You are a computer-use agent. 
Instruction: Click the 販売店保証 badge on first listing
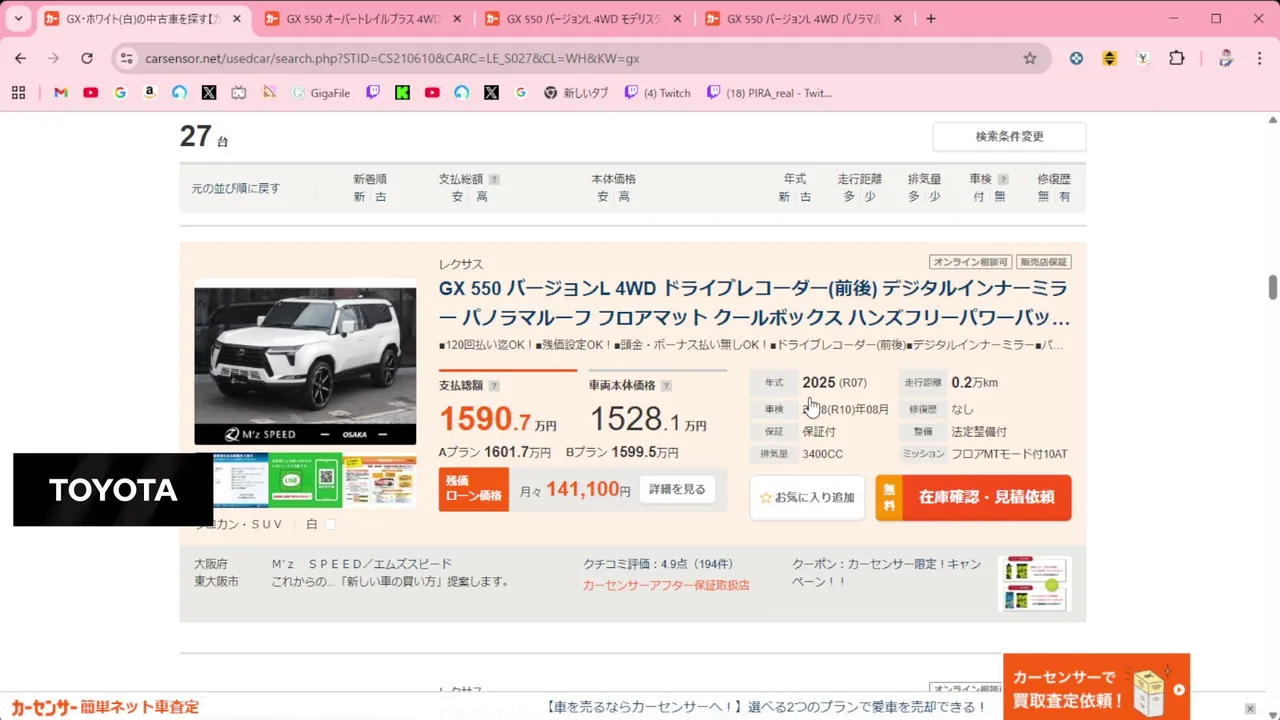(x=1044, y=262)
